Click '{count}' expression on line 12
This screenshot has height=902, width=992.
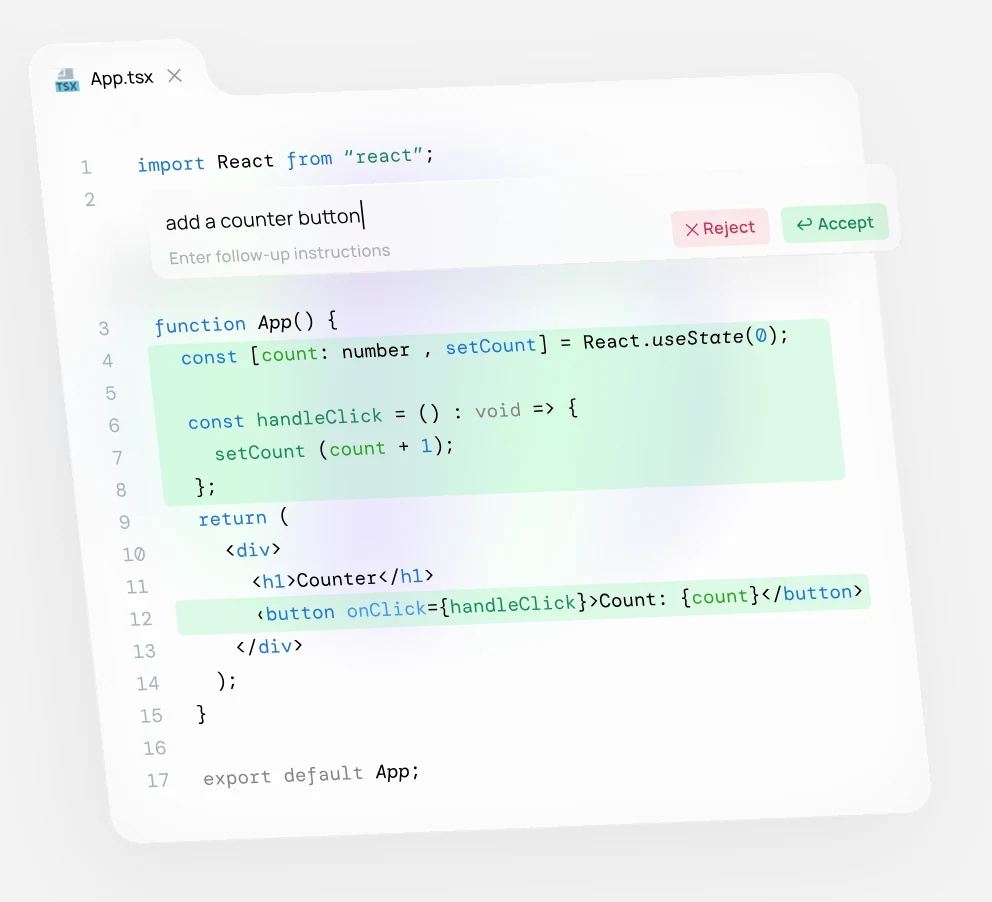[719, 596]
